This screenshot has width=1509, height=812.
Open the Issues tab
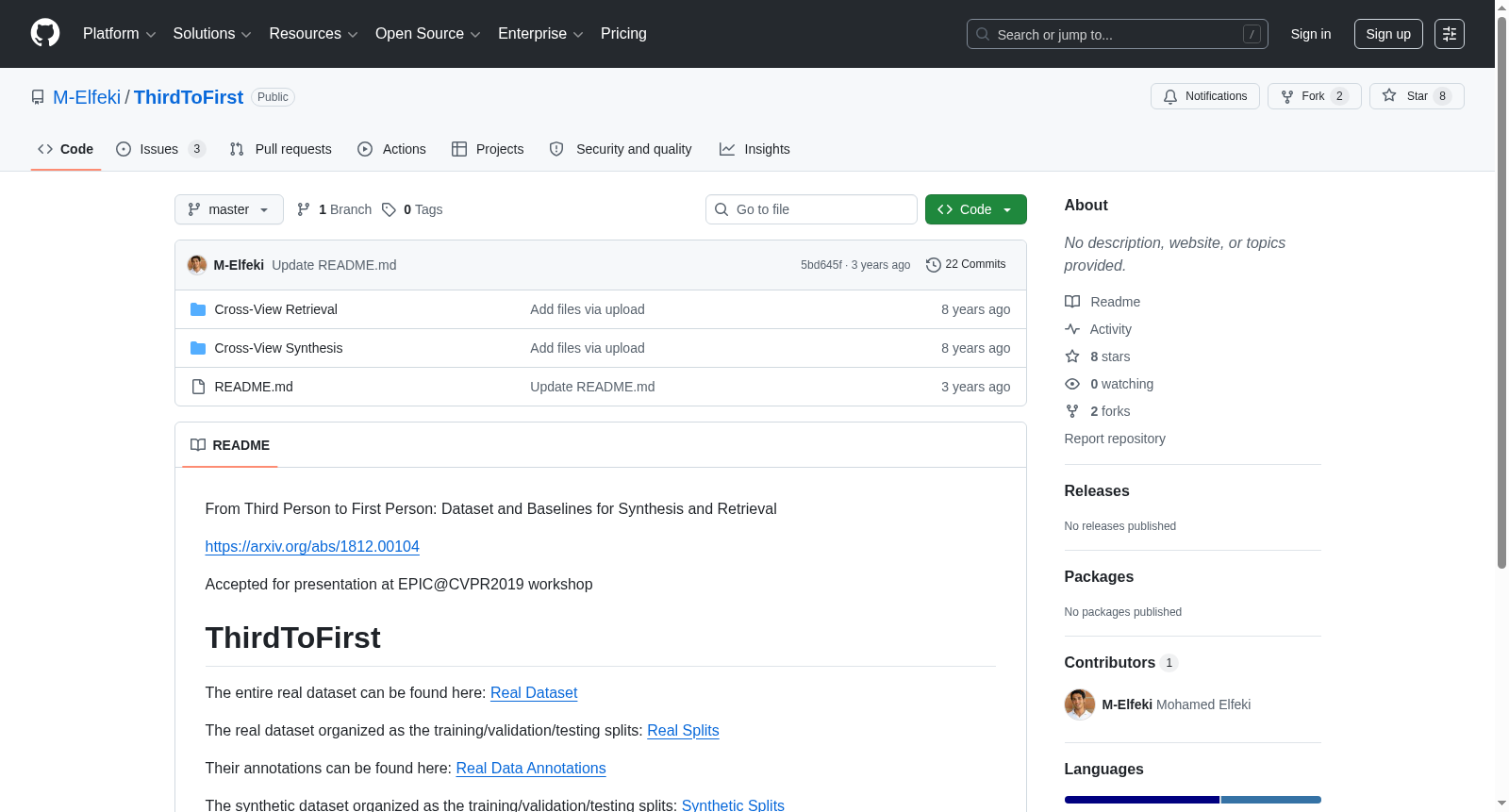(160, 149)
